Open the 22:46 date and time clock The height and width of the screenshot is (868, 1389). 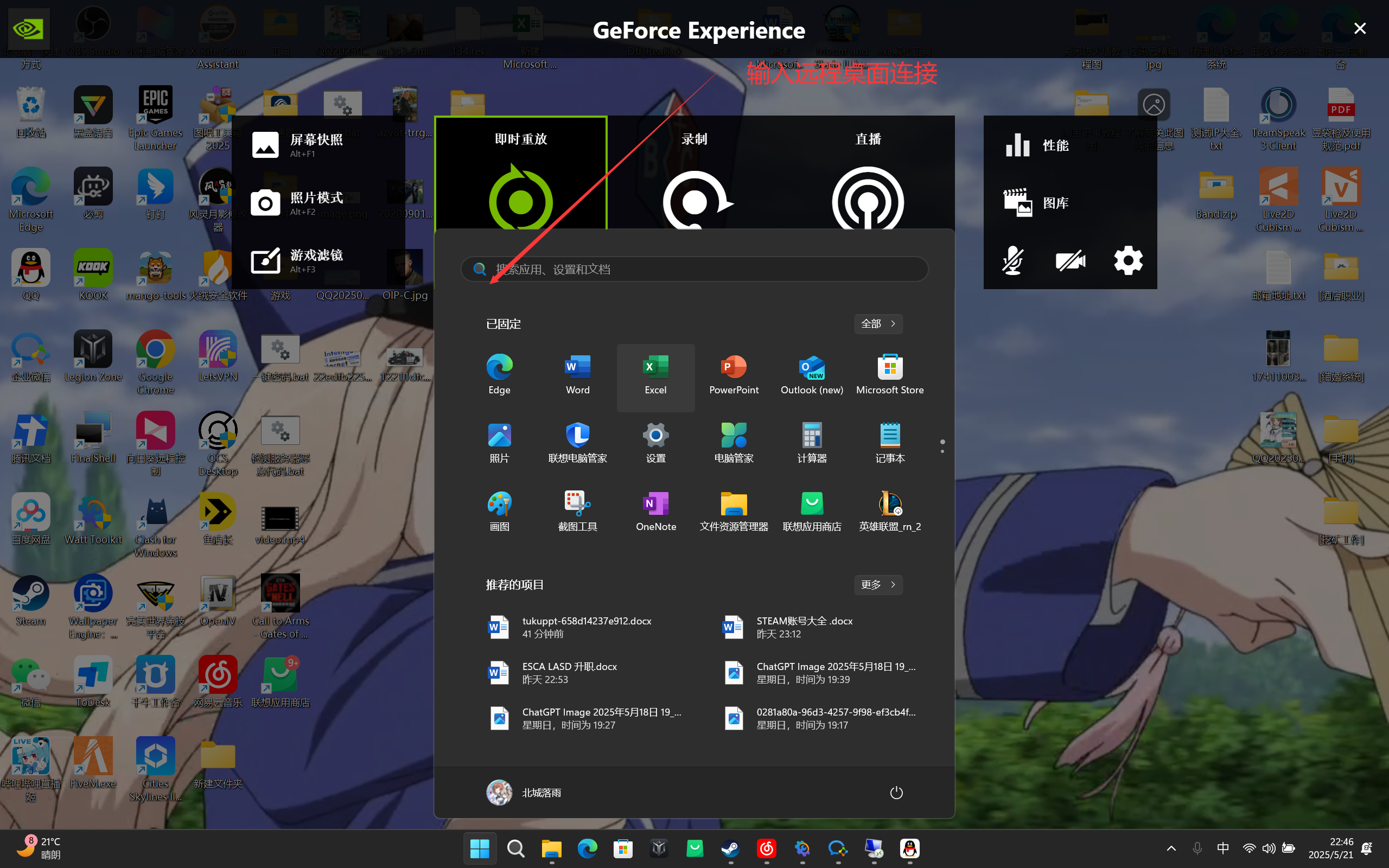1330,848
